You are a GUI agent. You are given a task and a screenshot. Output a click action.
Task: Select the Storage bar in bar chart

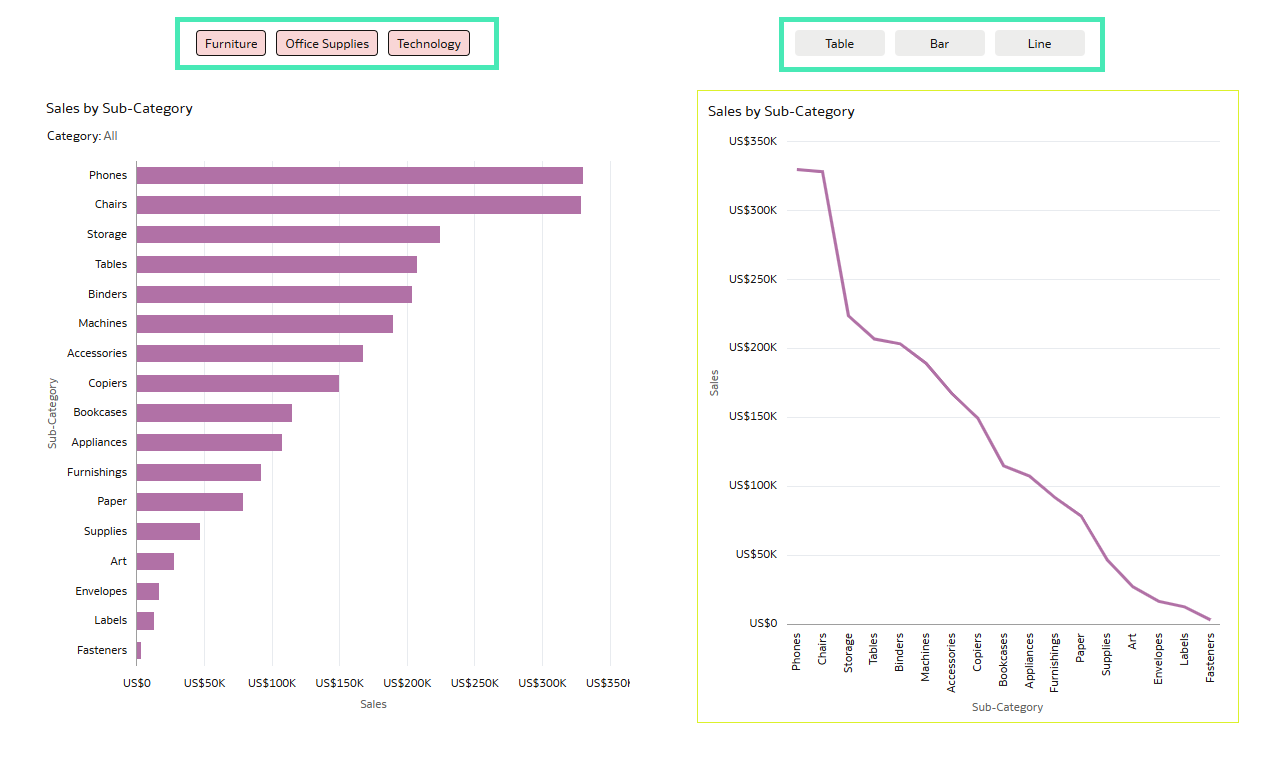(x=288, y=235)
